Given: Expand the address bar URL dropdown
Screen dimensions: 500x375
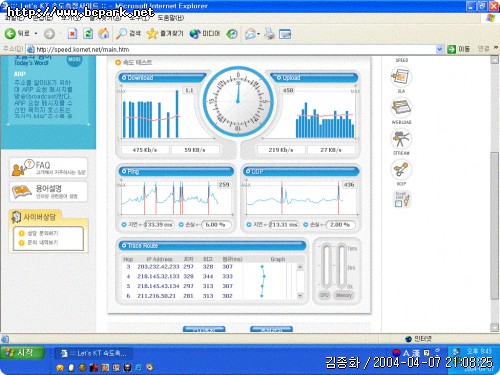Looking at the screenshot, I should tap(439, 49).
